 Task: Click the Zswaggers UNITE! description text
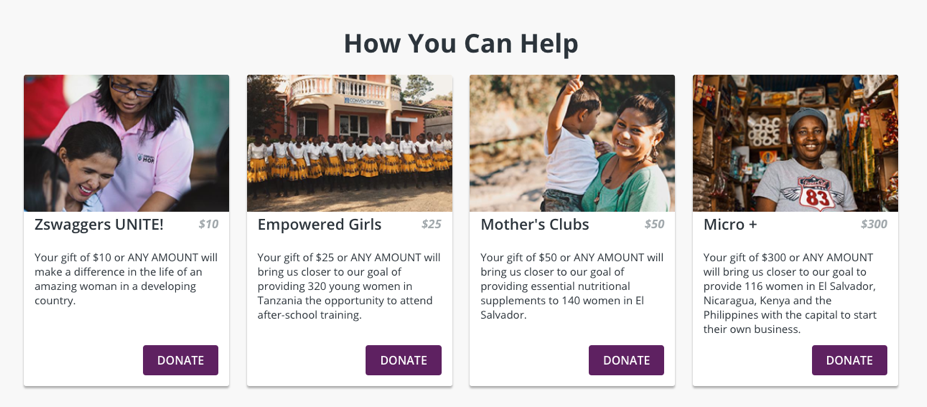(126, 278)
